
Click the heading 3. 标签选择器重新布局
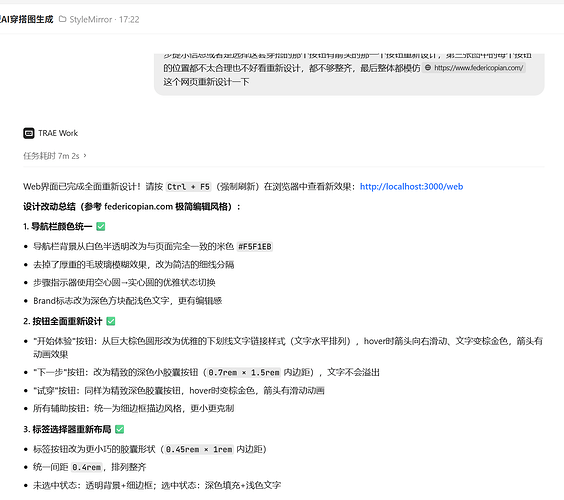[x=67, y=429]
